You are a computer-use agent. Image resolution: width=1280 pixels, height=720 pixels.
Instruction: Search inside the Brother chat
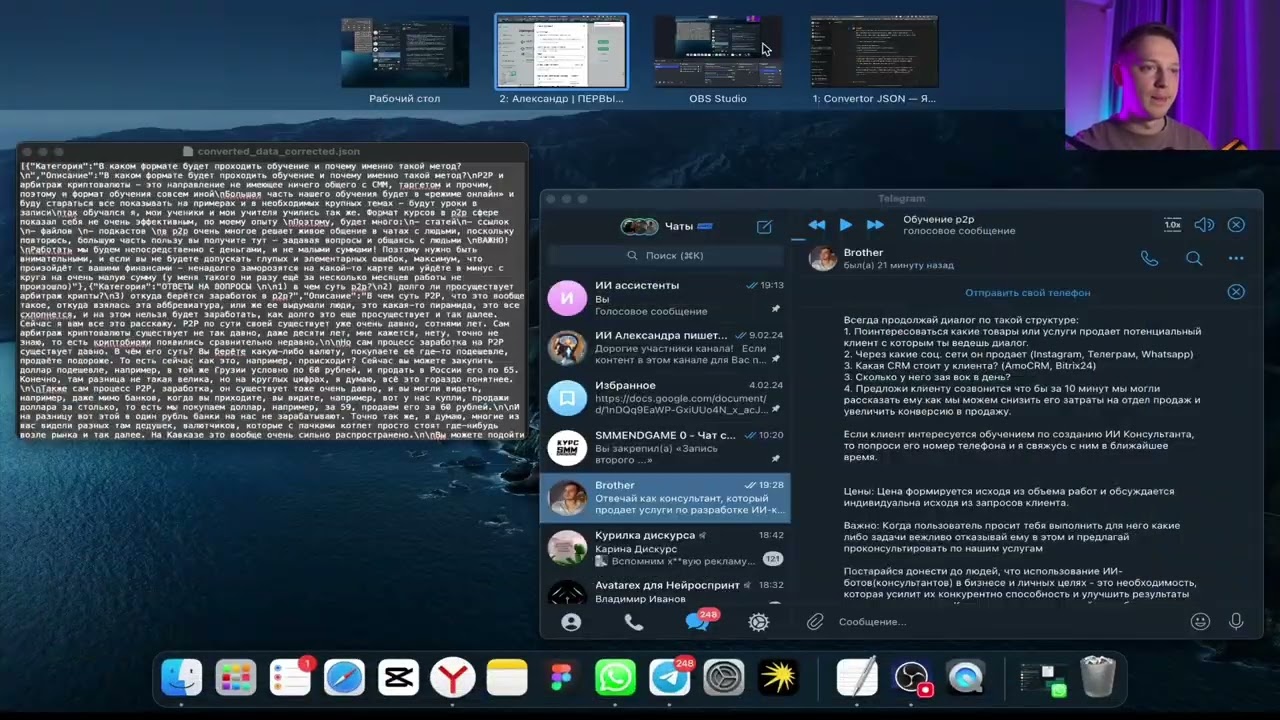[x=1194, y=258]
